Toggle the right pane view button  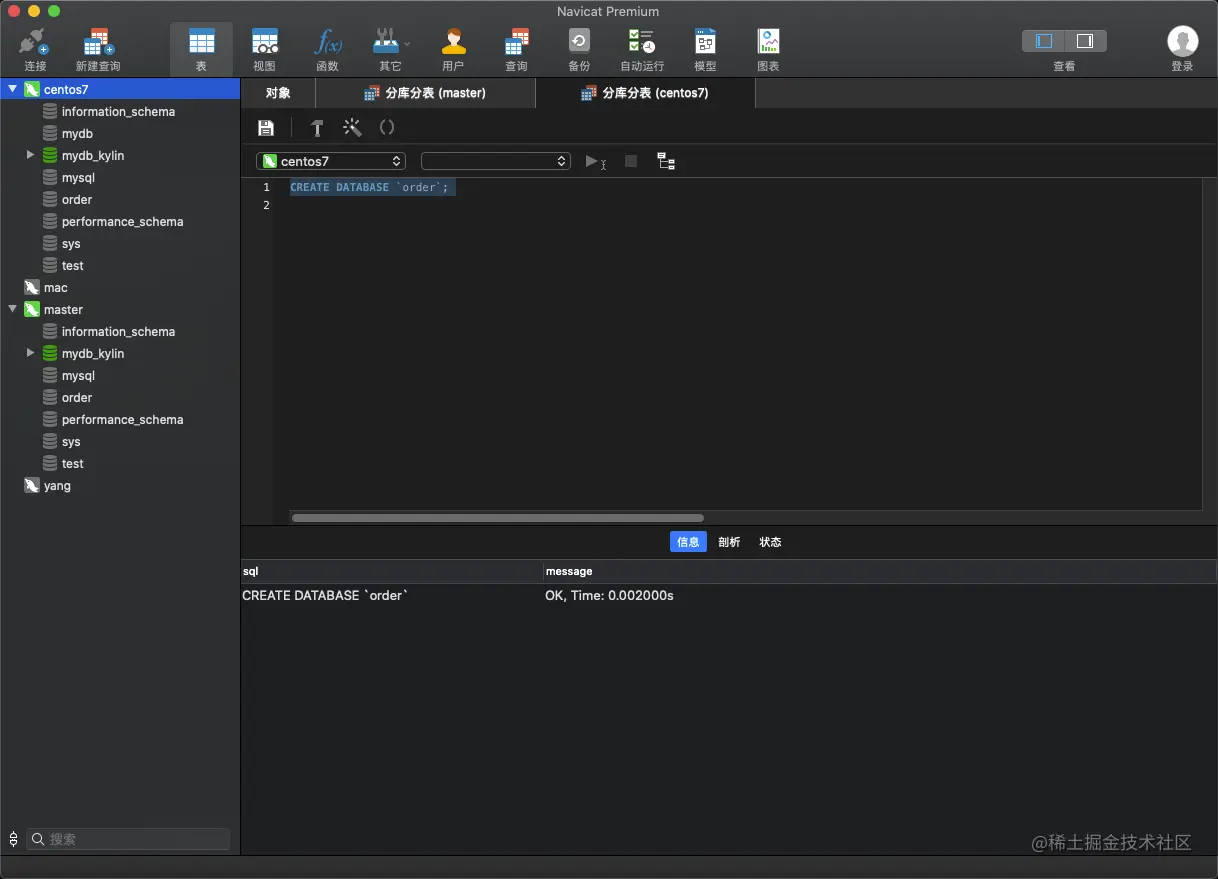(1085, 41)
